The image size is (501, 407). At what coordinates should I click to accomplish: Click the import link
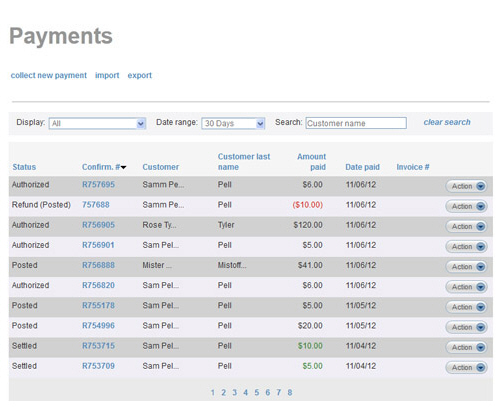(x=107, y=76)
